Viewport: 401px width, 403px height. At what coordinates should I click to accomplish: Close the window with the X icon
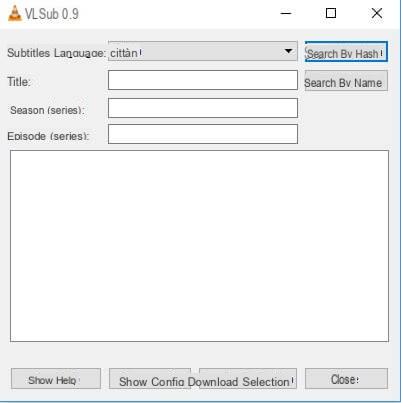coord(377,13)
